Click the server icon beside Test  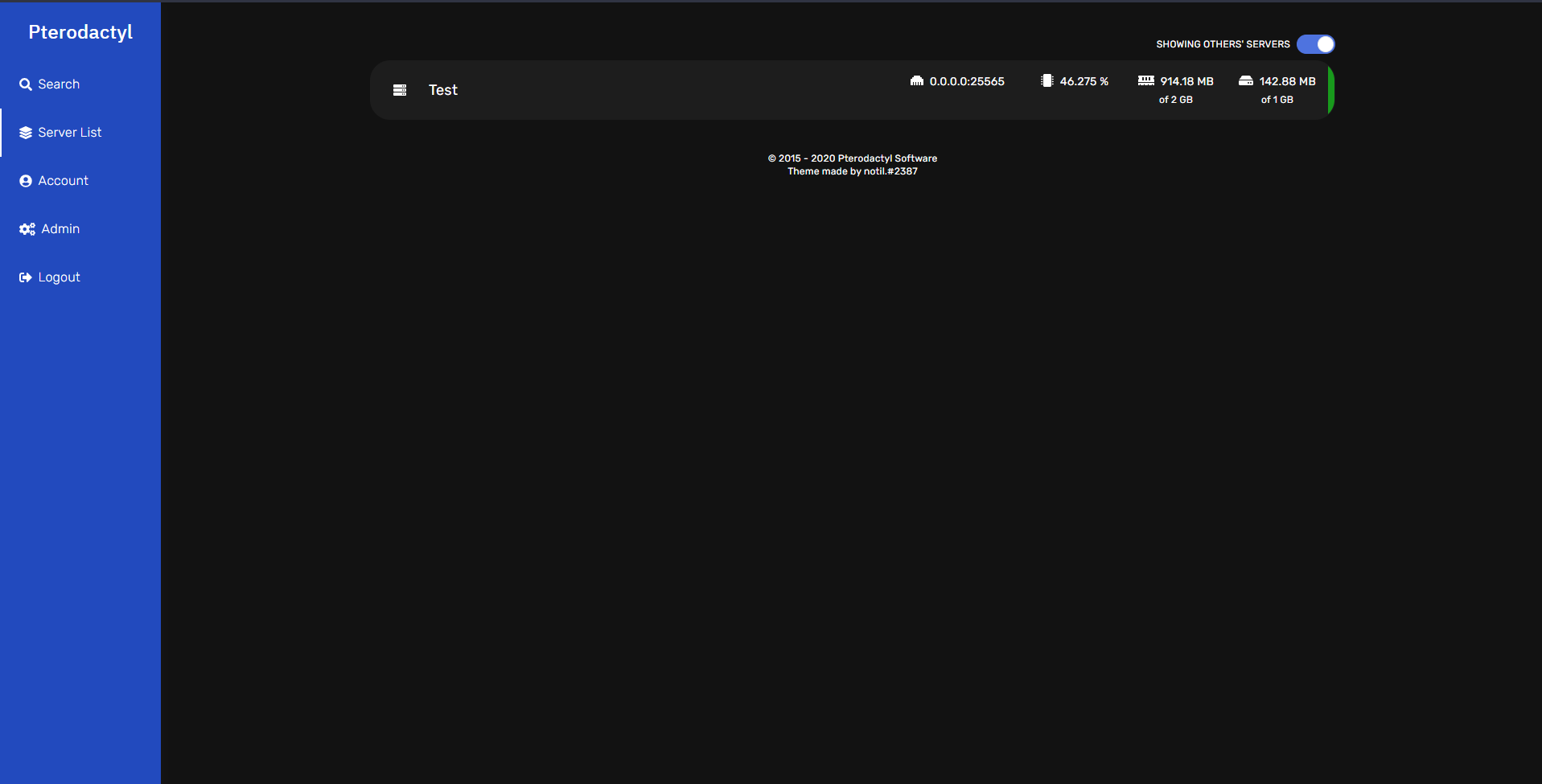[400, 90]
